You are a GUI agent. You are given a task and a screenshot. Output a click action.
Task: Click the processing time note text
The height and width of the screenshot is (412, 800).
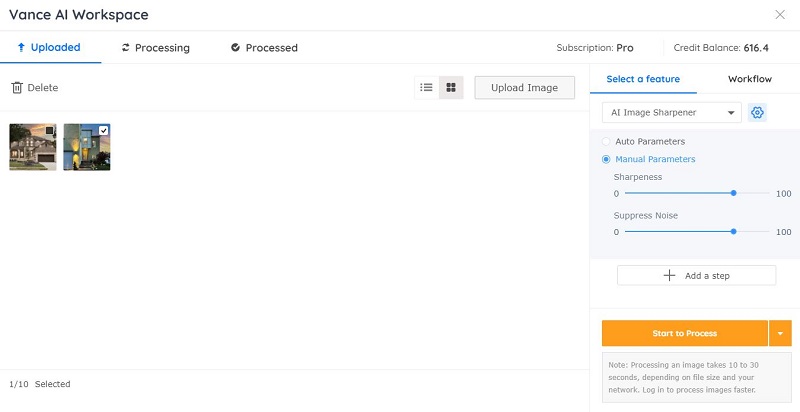pyautogui.click(x=682, y=377)
